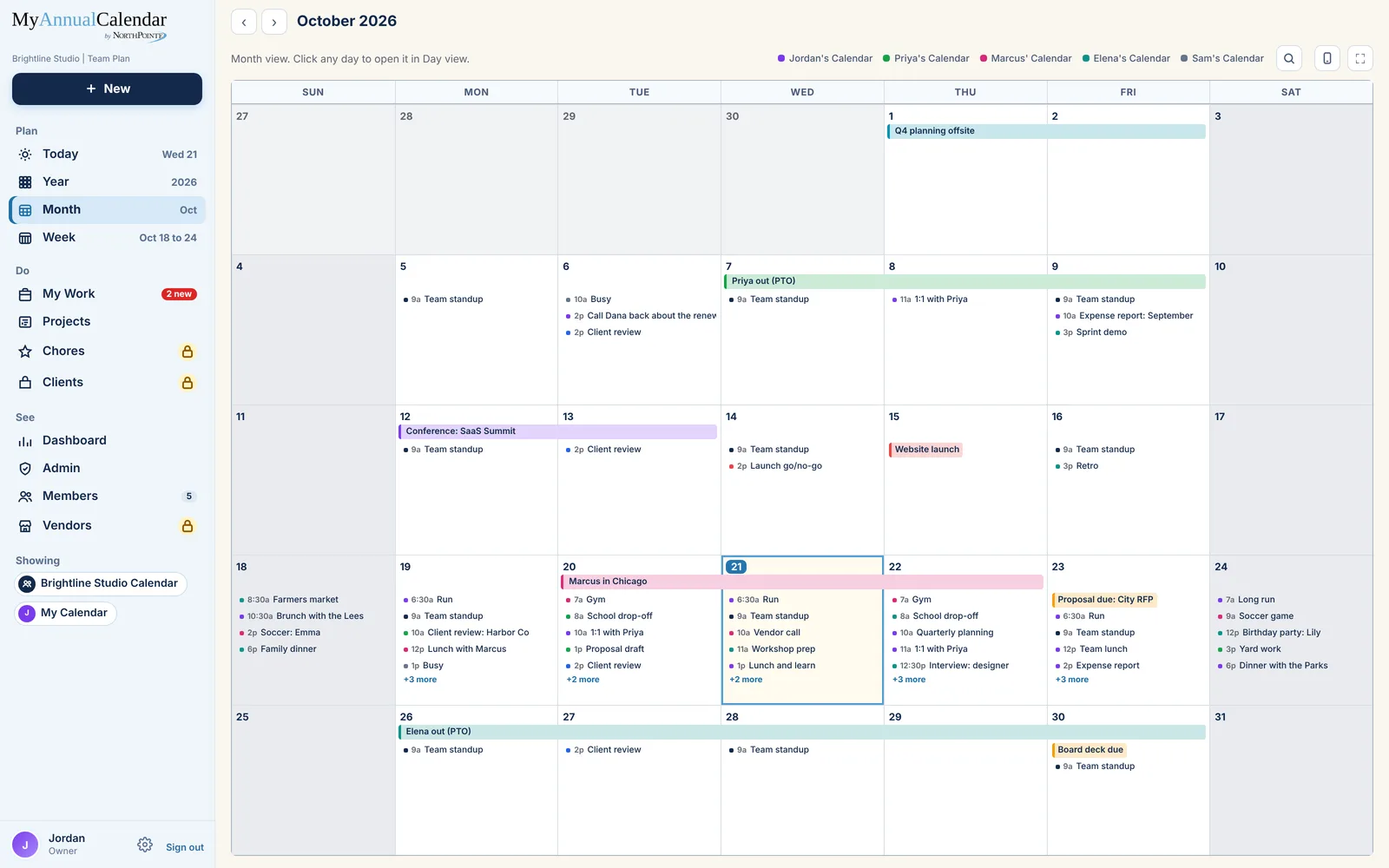The image size is (1389, 868).
Task: Toggle Sam's Calendar legend filter
Action: [1221, 59]
